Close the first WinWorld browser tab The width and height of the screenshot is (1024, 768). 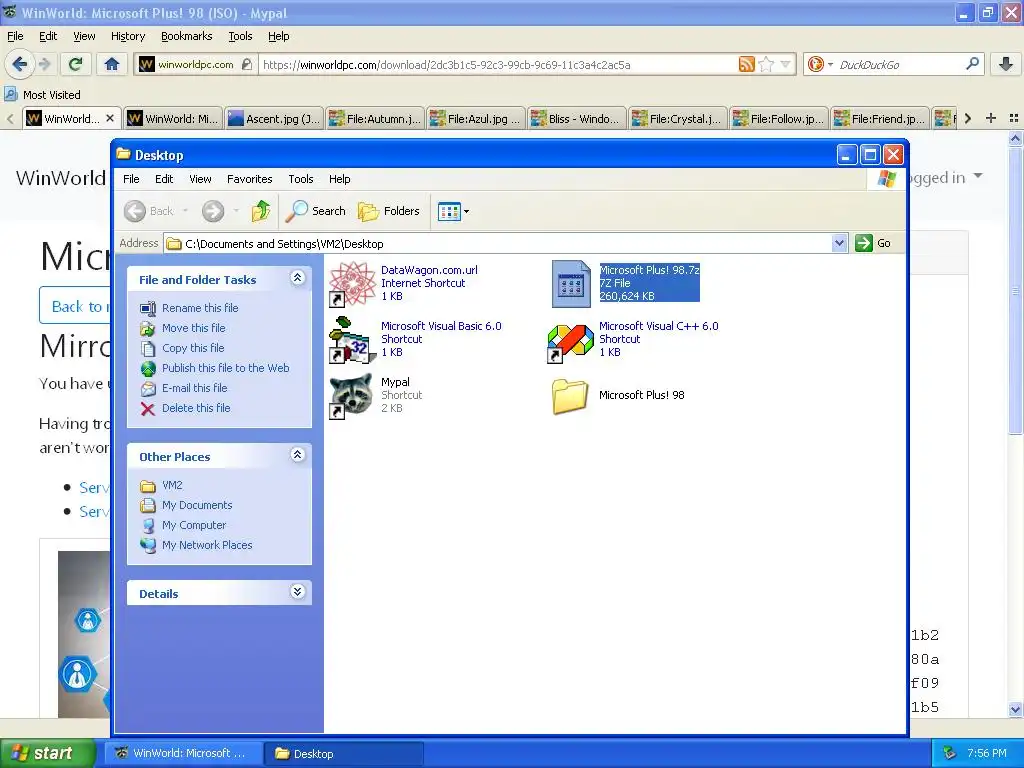click(110, 118)
